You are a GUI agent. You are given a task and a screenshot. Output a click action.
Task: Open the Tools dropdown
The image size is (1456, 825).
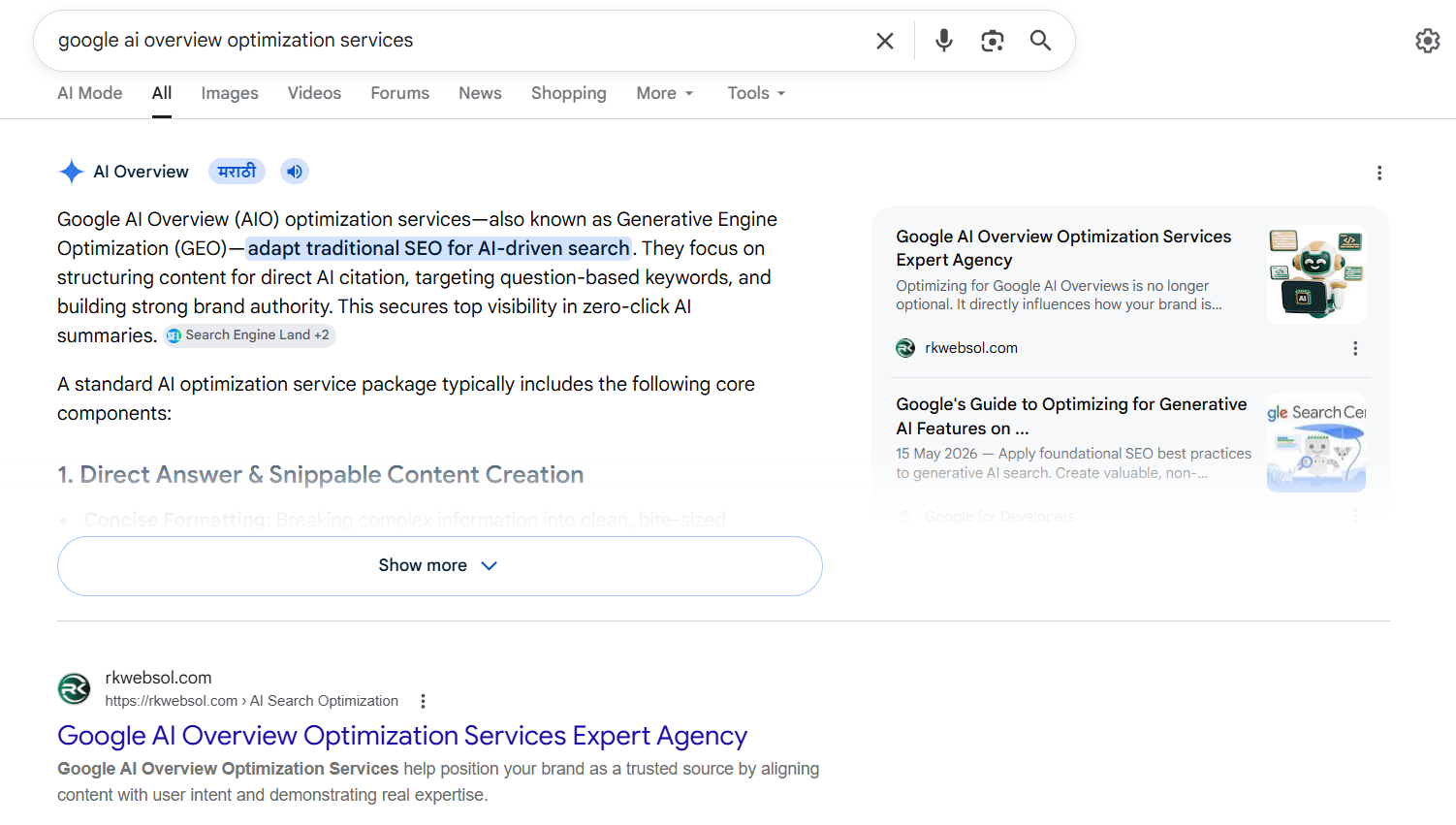pyautogui.click(x=756, y=93)
